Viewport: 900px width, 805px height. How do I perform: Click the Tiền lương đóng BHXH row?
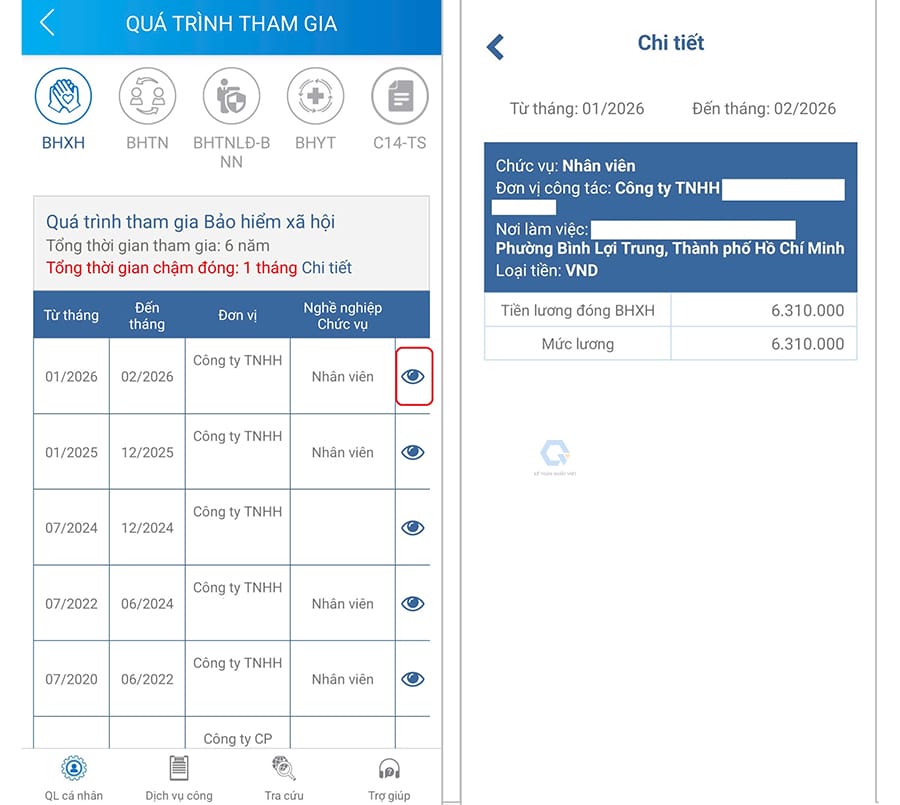pos(670,311)
